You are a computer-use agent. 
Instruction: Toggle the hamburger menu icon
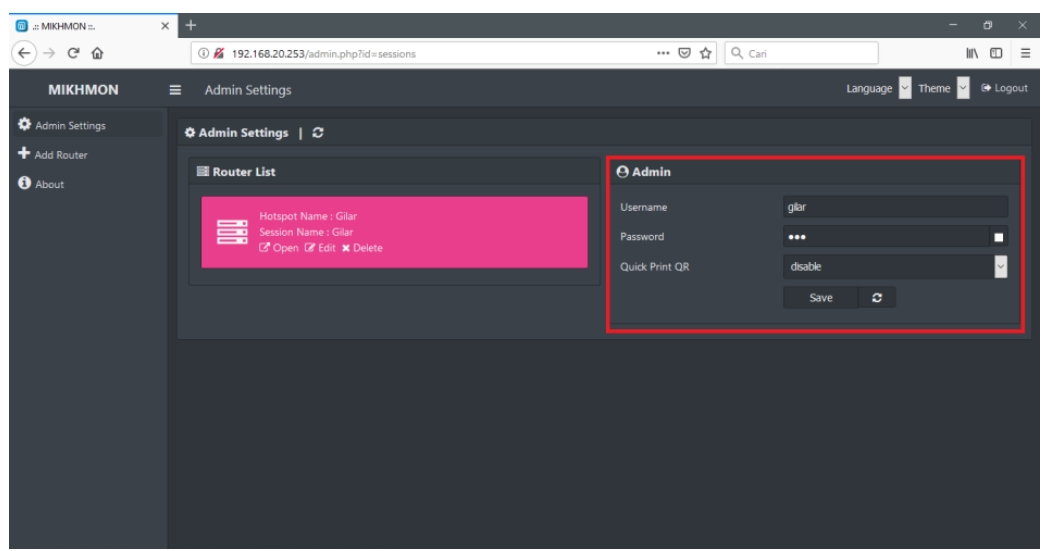click(175, 90)
